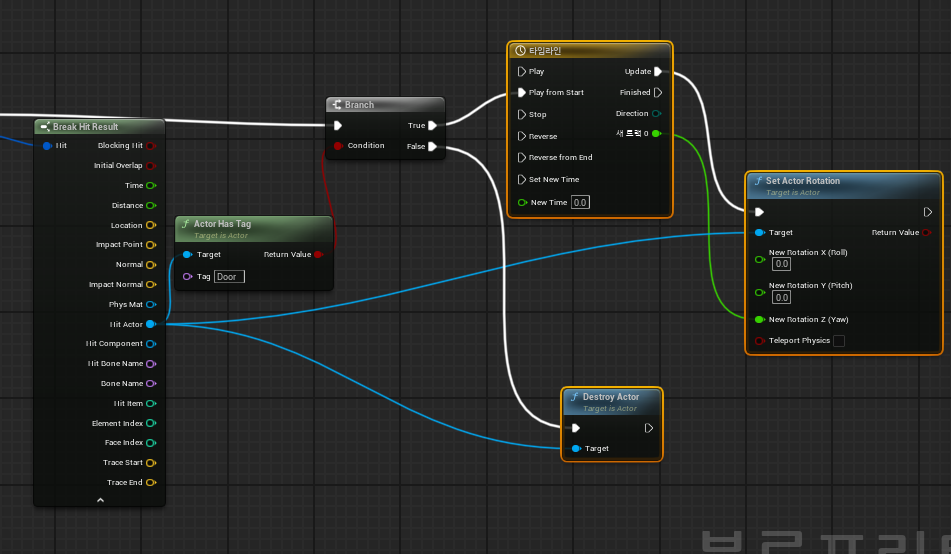Click the Initial Overlap output pin
Screen dimensions: 951x554
[x=151, y=166]
